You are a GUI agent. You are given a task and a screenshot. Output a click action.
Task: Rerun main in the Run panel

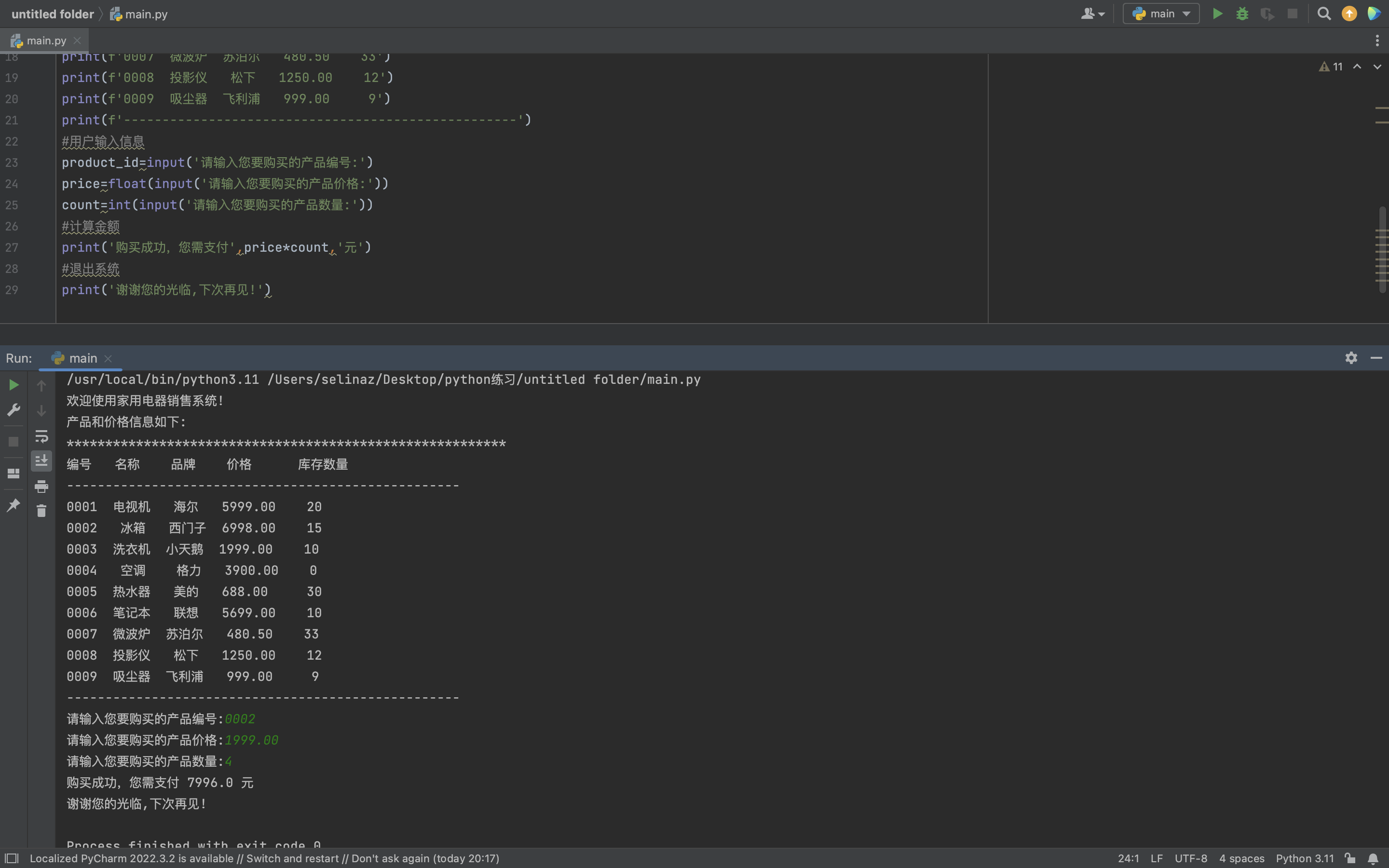[13, 385]
